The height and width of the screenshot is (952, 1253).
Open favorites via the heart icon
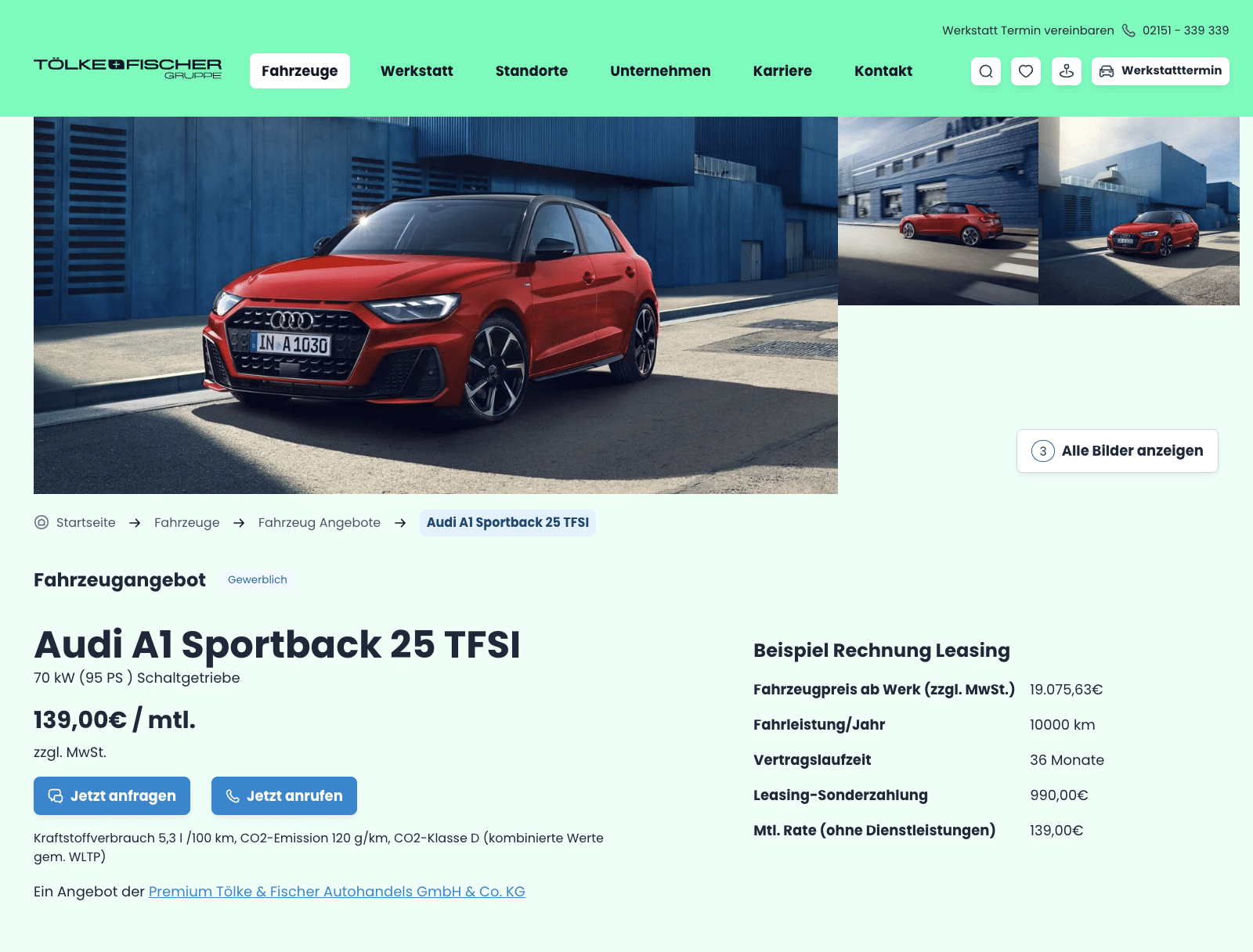1026,71
